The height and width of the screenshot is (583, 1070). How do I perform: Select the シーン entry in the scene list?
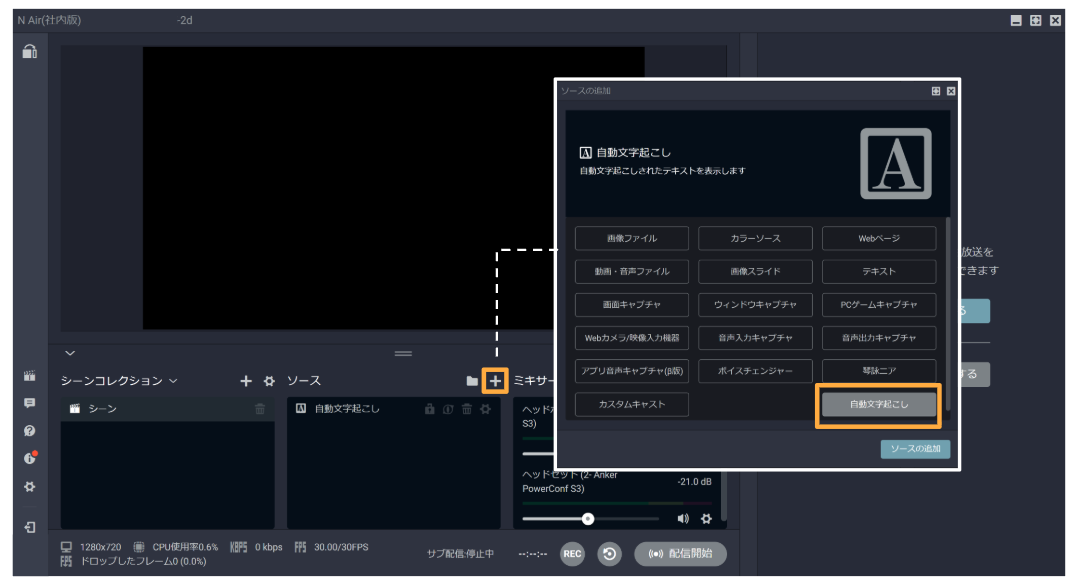pos(110,407)
